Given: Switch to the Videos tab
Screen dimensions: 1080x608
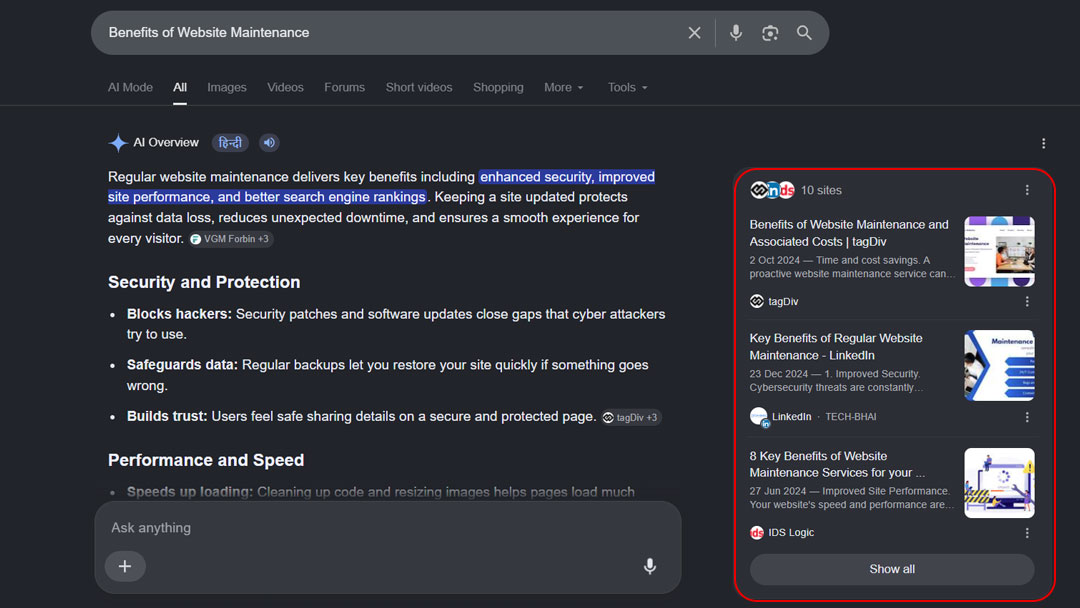Looking at the screenshot, I should click(285, 87).
